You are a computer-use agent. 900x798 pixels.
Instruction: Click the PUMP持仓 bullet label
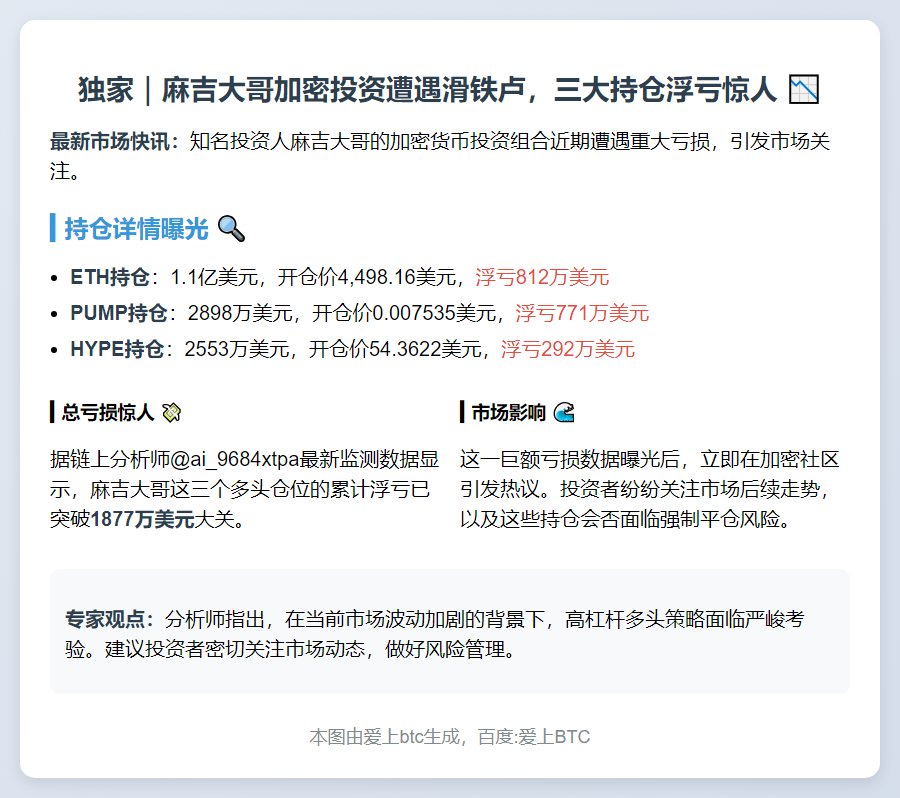tap(118, 313)
